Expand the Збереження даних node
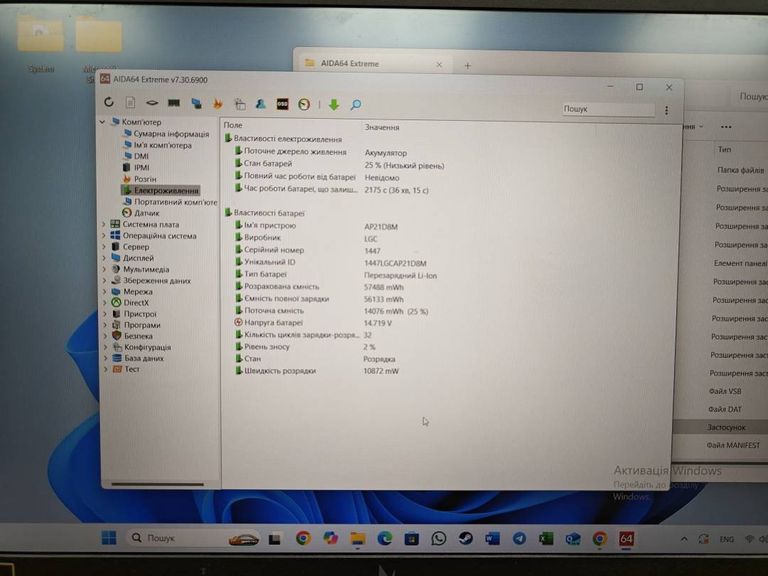Viewport: 768px width, 576px height. point(104,281)
